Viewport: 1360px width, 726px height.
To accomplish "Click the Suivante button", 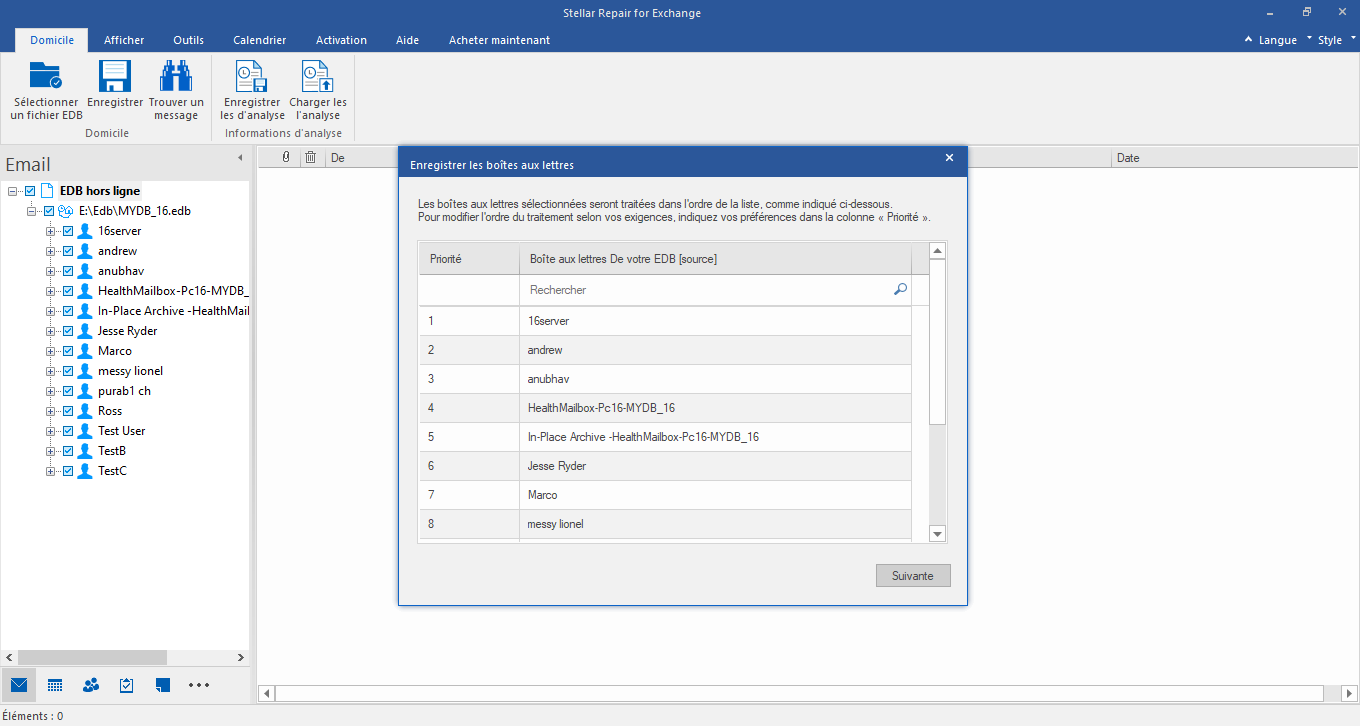I will click(913, 576).
